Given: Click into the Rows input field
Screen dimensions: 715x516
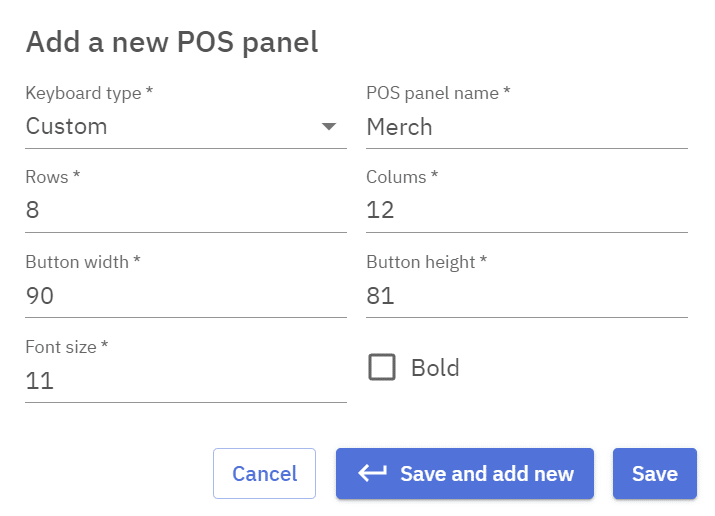Looking at the screenshot, I should tap(185, 211).
